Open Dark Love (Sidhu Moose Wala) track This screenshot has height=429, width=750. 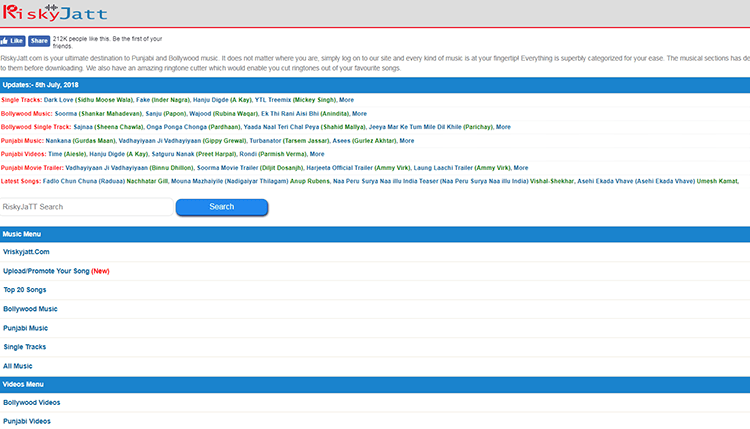[x=88, y=100]
